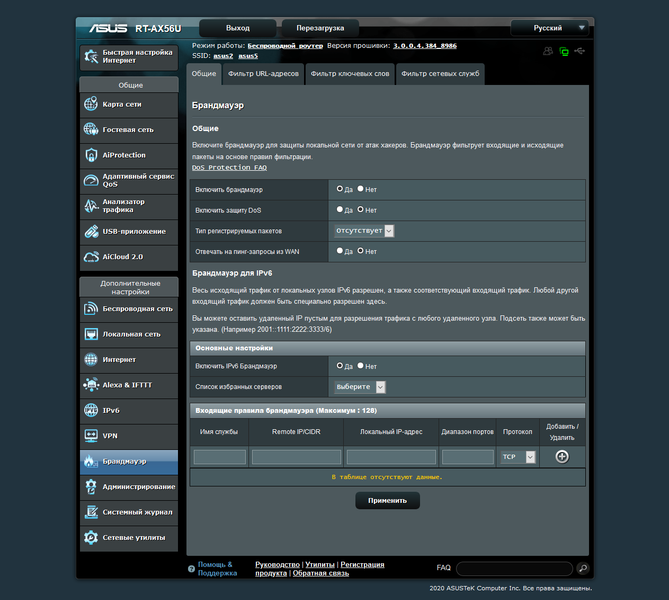The height and width of the screenshot is (600, 669).
Task: Open the VPN sidebar icon
Action: tap(91, 435)
